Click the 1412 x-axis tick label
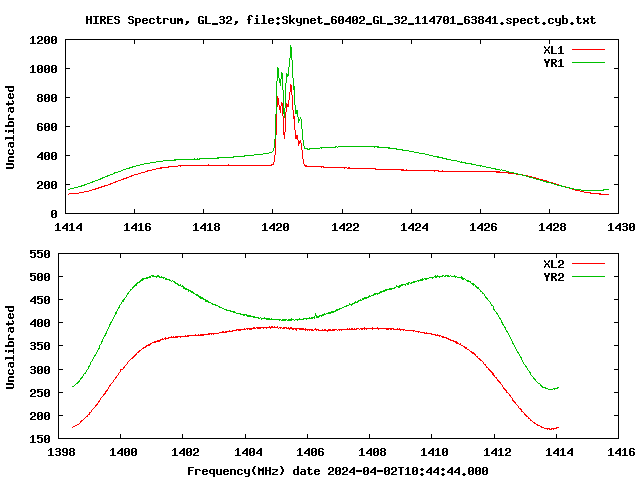The width and height of the screenshot is (640, 480). tap(497, 452)
